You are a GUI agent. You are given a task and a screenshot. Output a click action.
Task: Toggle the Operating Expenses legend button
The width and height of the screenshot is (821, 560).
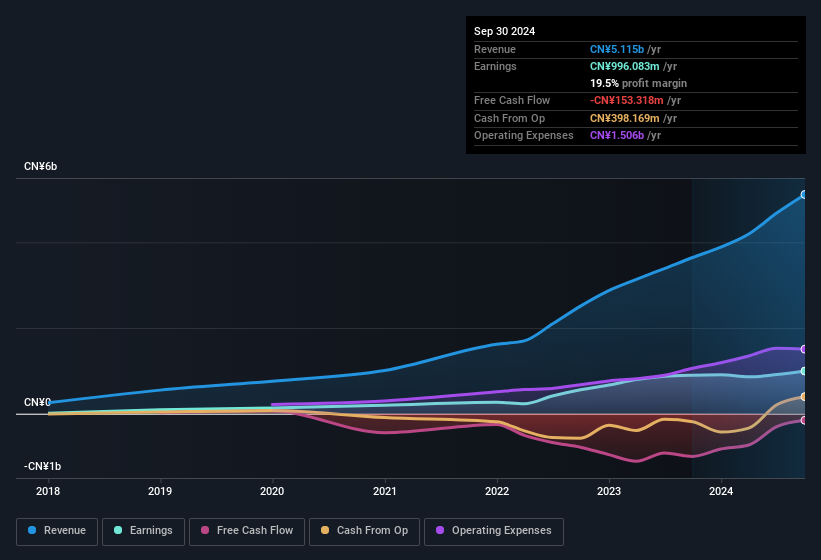(493, 531)
